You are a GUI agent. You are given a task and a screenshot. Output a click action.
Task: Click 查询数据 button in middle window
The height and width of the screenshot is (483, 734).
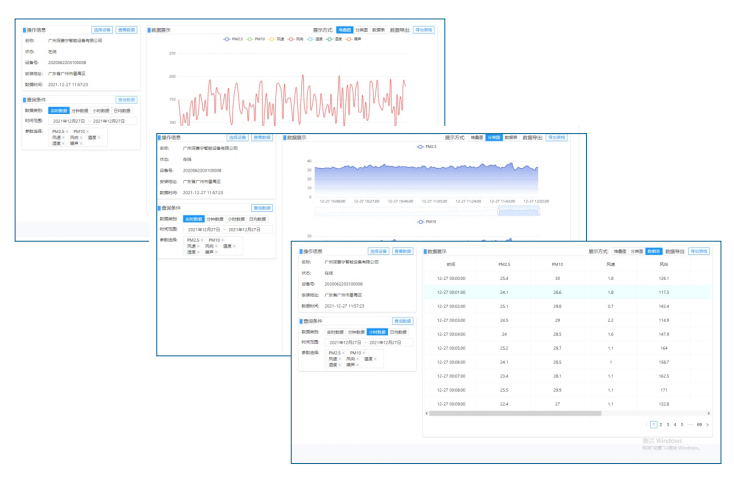(260, 208)
